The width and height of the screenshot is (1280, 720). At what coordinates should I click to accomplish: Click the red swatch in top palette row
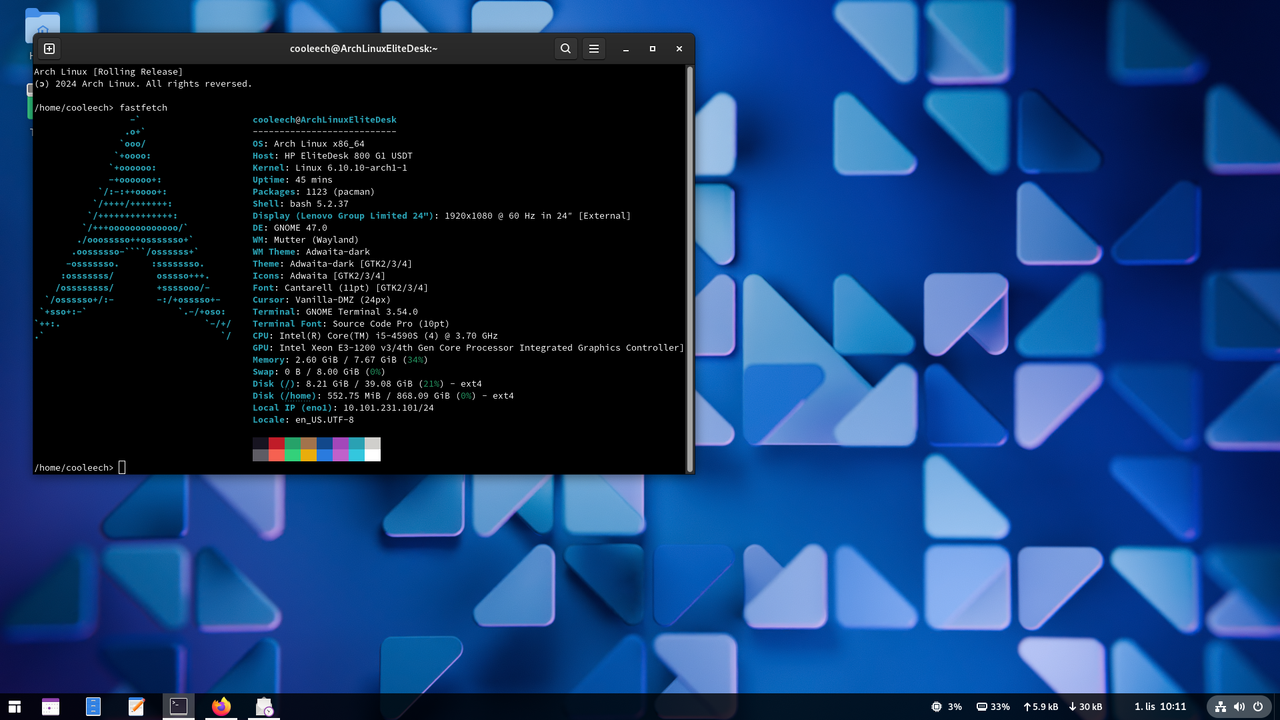click(277, 443)
